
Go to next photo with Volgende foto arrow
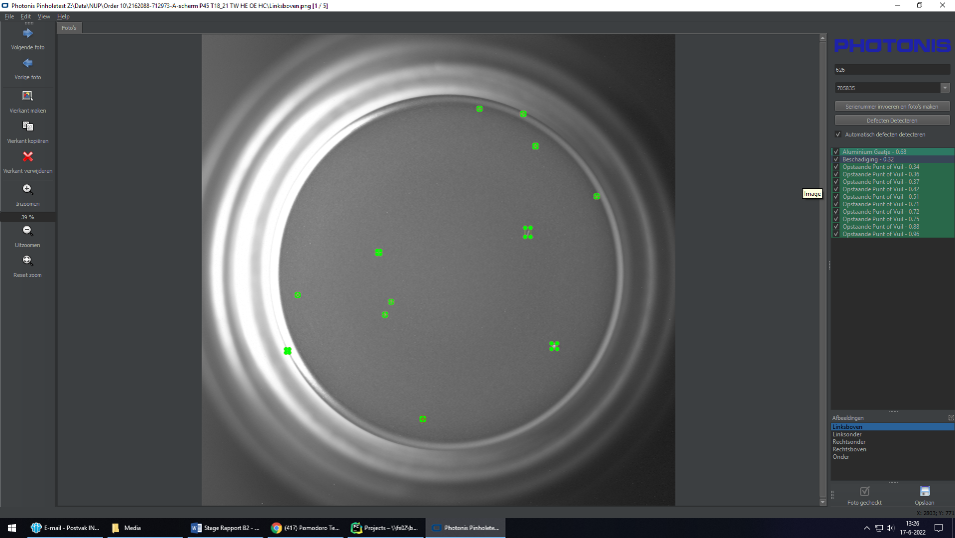point(28,35)
